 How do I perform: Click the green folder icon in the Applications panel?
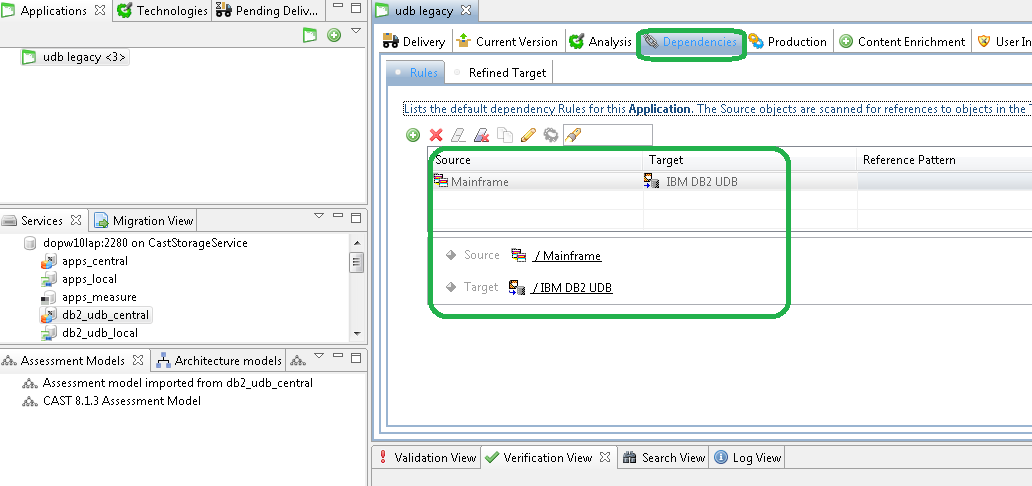pos(310,35)
